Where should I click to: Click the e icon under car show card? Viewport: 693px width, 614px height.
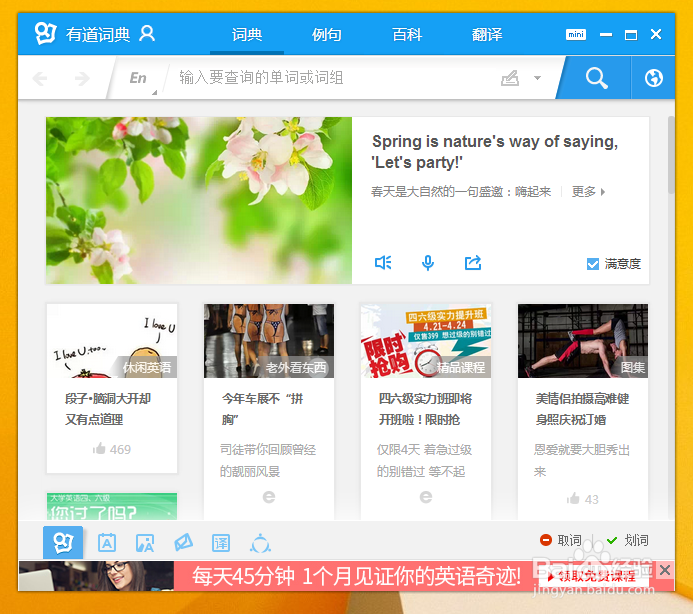[269, 497]
